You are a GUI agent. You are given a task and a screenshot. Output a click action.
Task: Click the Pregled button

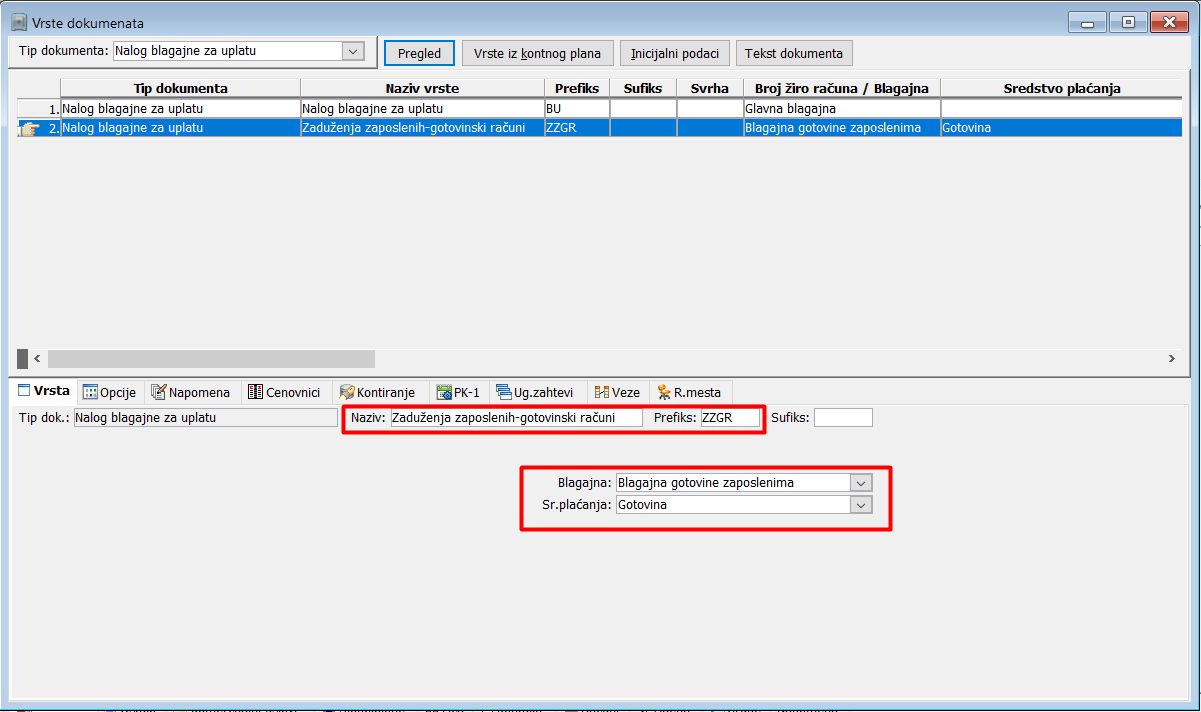(x=419, y=53)
